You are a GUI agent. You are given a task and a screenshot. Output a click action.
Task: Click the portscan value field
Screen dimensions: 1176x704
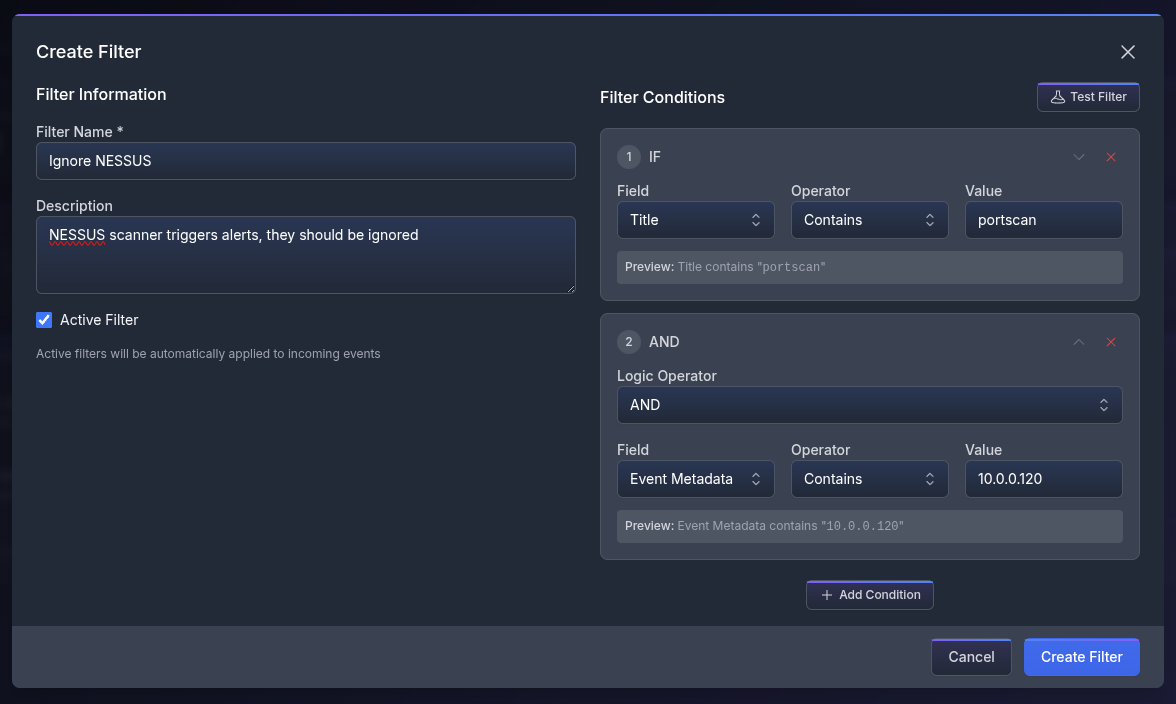(x=1043, y=220)
